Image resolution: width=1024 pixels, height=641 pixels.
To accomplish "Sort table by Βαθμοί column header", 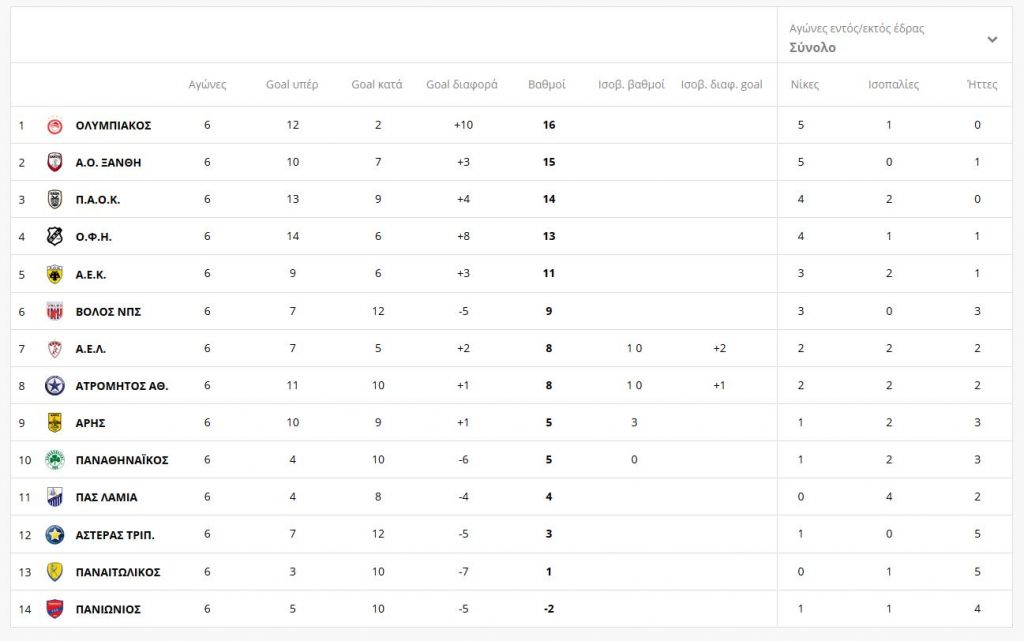I will pos(546,85).
